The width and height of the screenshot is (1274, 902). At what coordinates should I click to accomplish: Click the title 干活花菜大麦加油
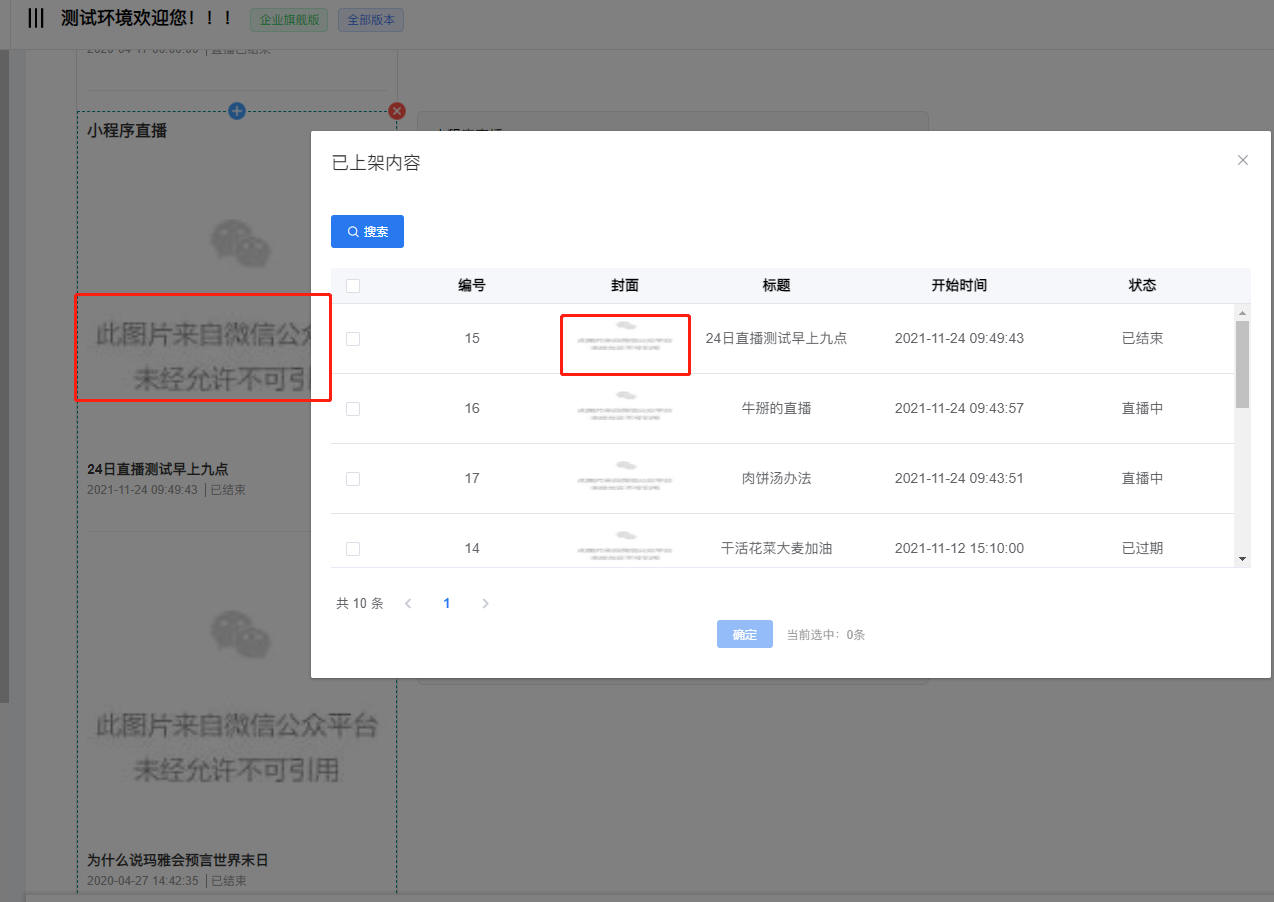776,548
